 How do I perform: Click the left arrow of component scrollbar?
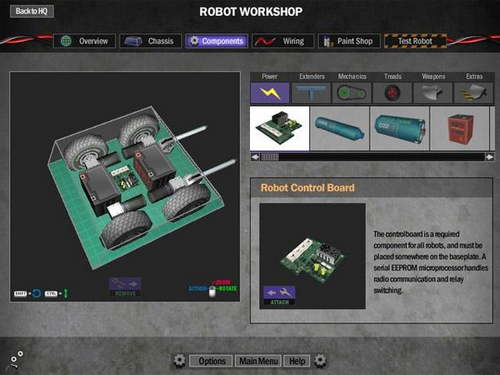coord(255,157)
